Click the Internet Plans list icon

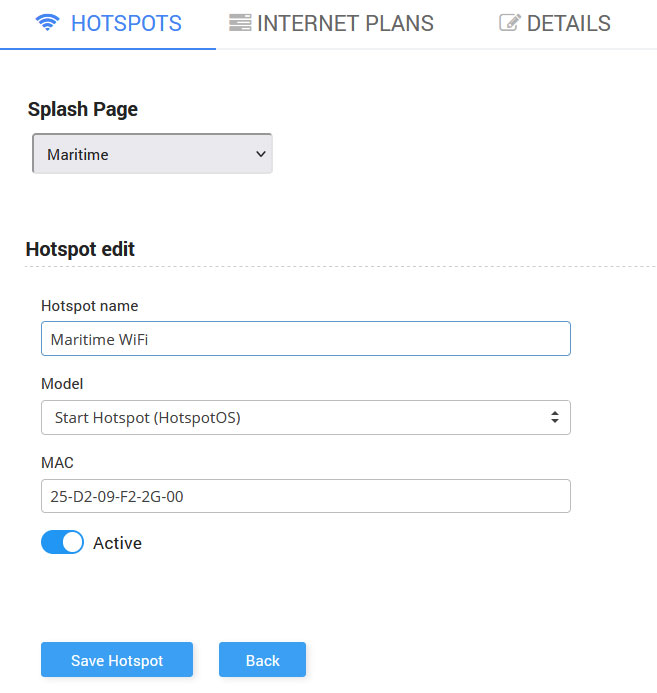coord(240,23)
